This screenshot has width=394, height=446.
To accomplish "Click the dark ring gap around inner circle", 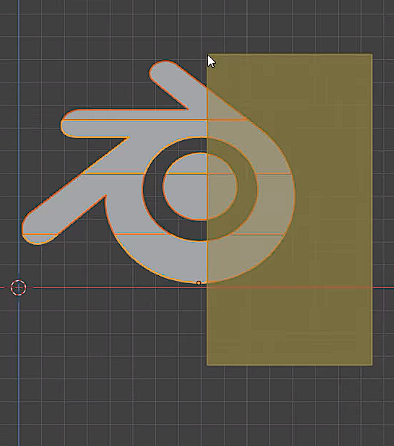I will pos(153,188).
